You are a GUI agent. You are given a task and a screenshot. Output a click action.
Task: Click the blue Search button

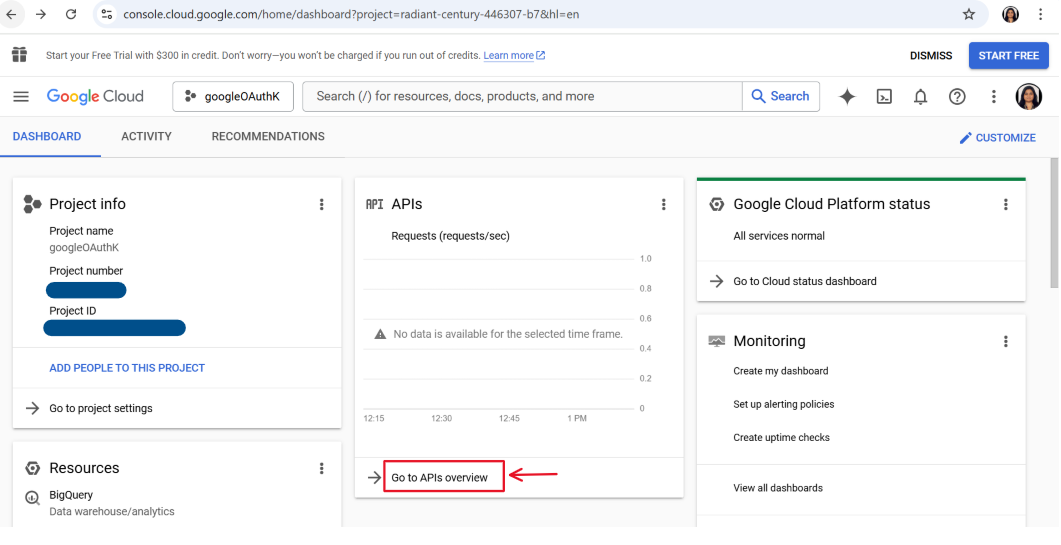[x=781, y=97]
